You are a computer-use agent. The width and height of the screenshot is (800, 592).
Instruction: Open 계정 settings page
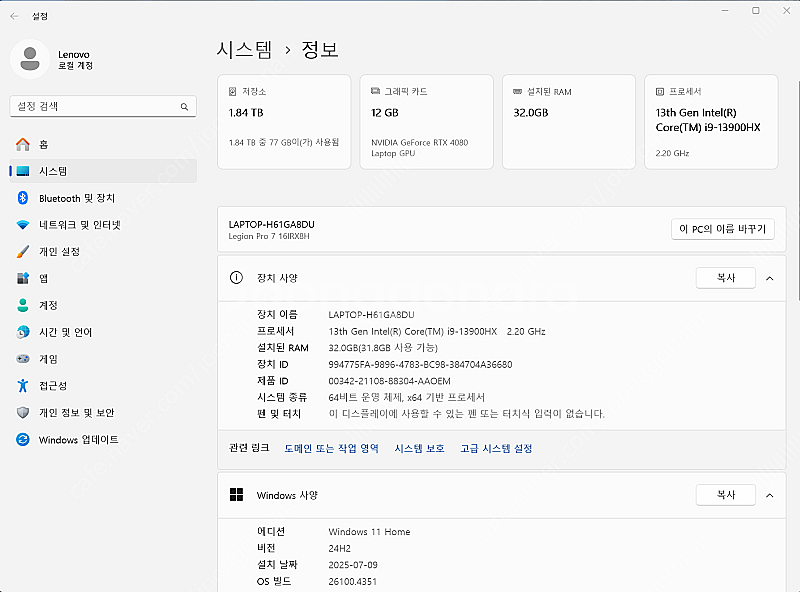[103, 305]
